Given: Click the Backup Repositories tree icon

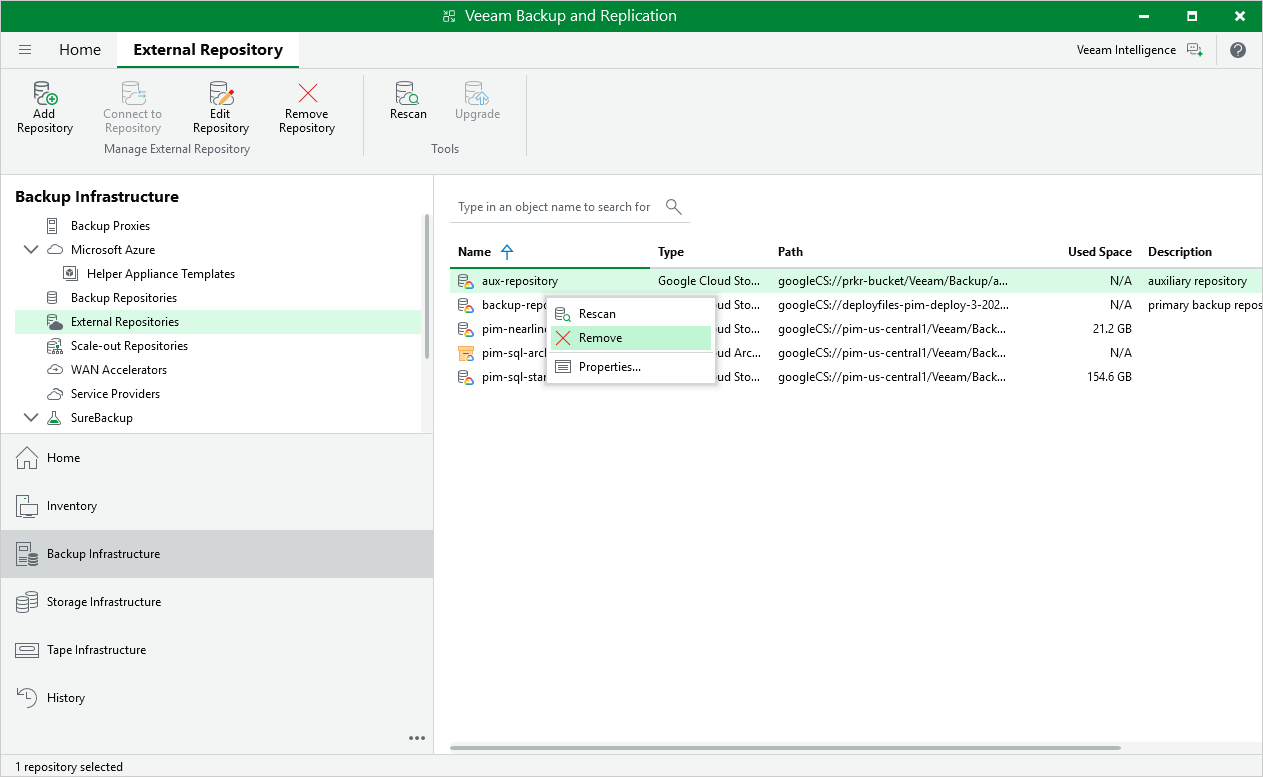Looking at the screenshot, I should pyautogui.click(x=53, y=298).
